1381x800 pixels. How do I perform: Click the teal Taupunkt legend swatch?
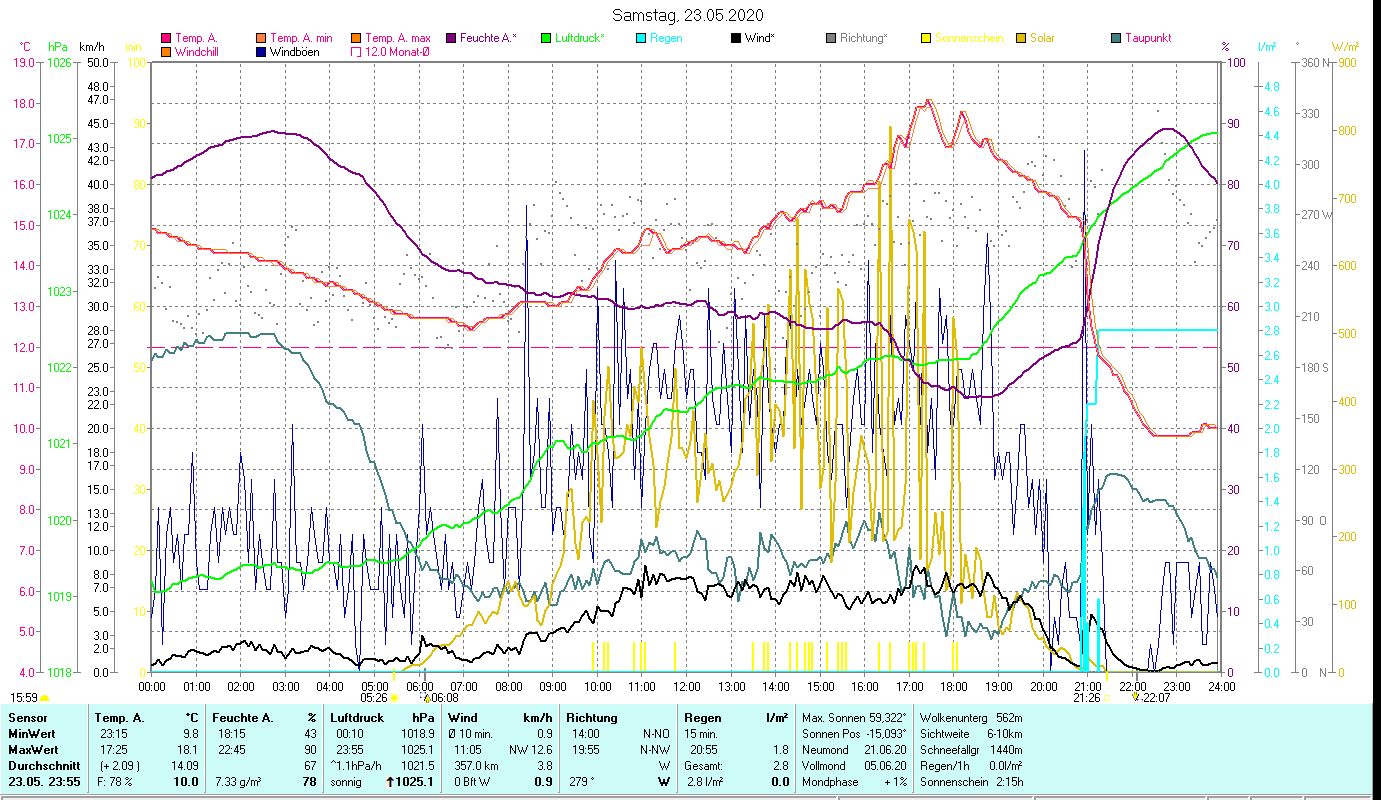tap(1116, 38)
